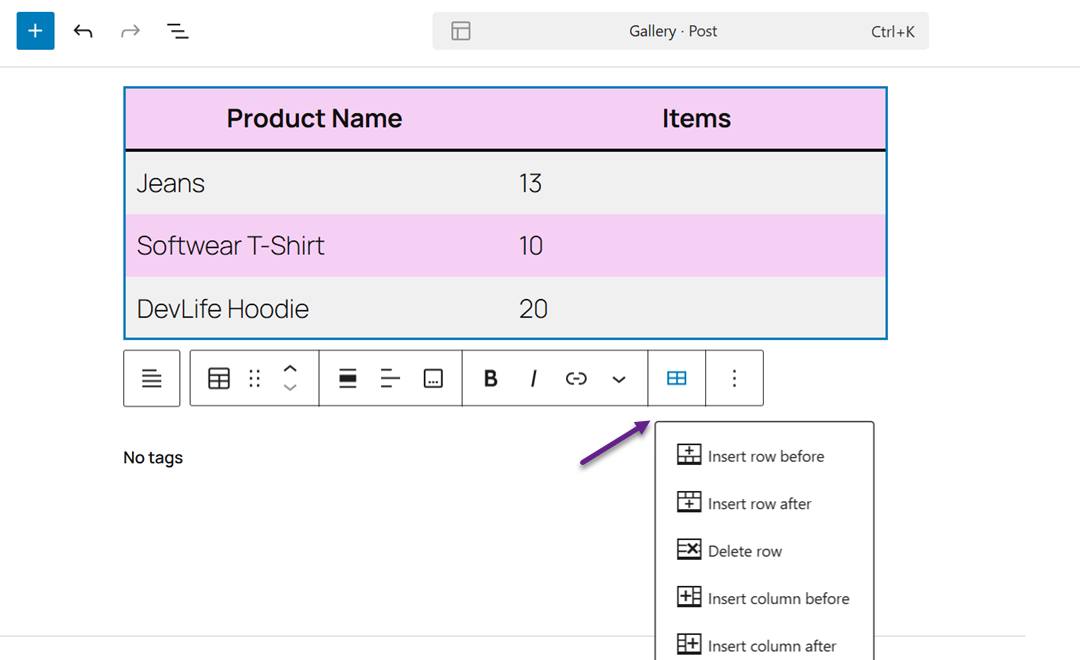This screenshot has width=1080, height=660.
Task: Toggle italic formatting
Action: 533,378
